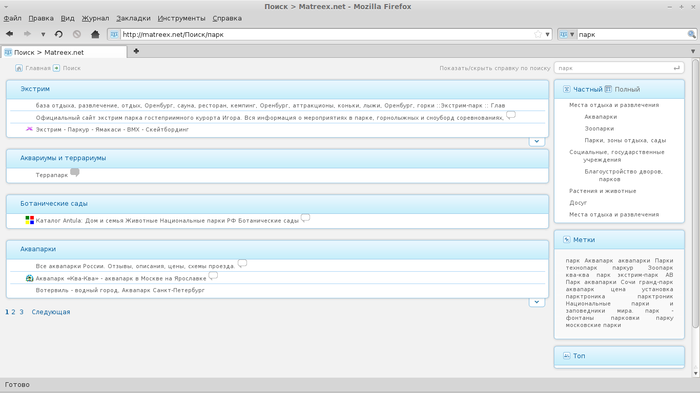Click the Метки panel icon

point(567,240)
